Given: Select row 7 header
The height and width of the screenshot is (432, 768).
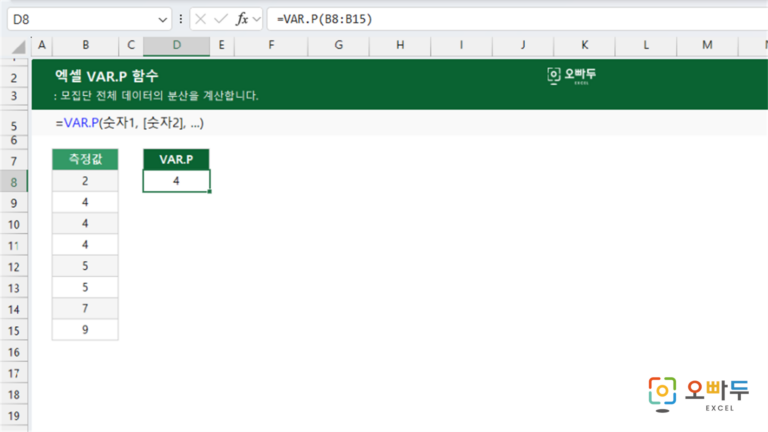Looking at the screenshot, I should pos(14,161).
